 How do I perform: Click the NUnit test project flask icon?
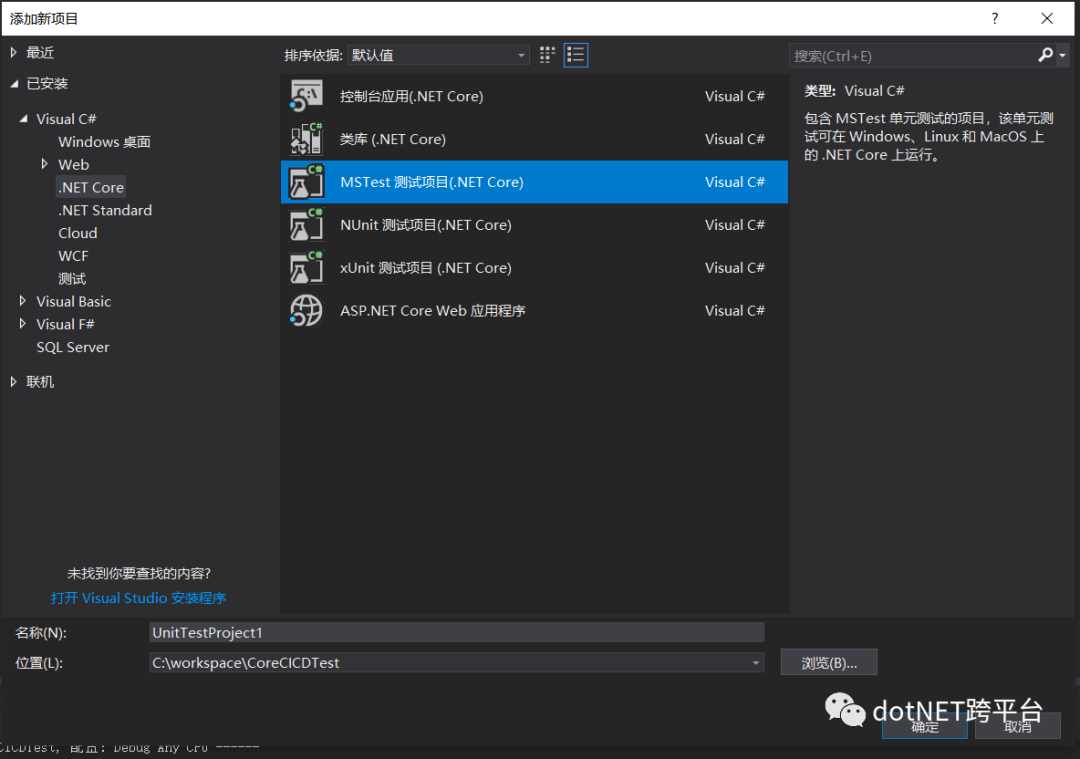point(307,225)
